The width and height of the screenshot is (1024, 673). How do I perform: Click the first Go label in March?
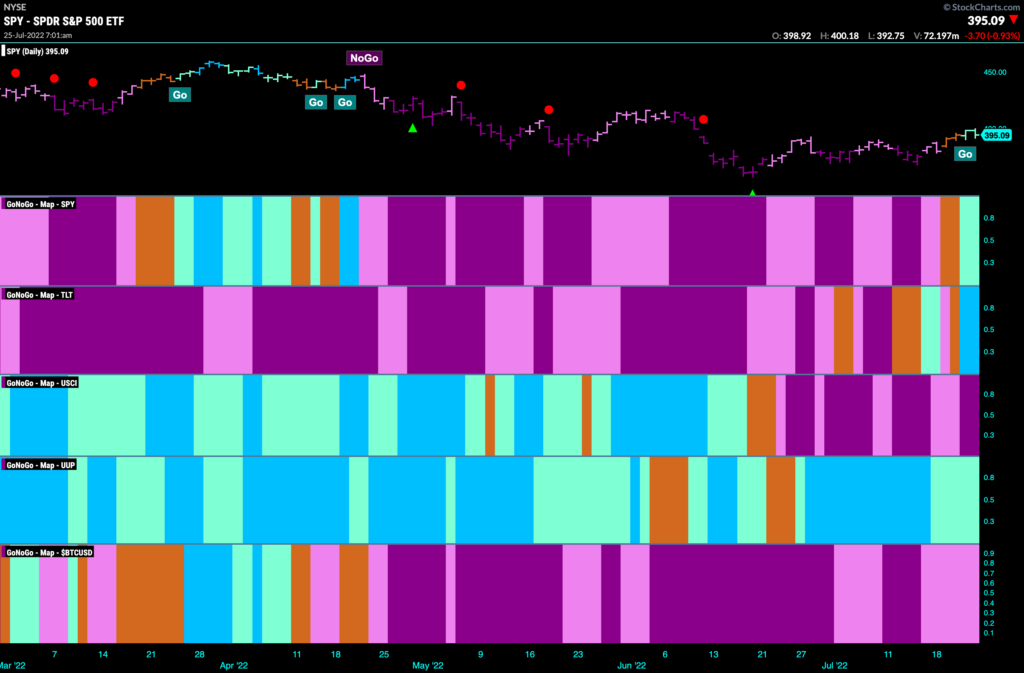[180, 95]
